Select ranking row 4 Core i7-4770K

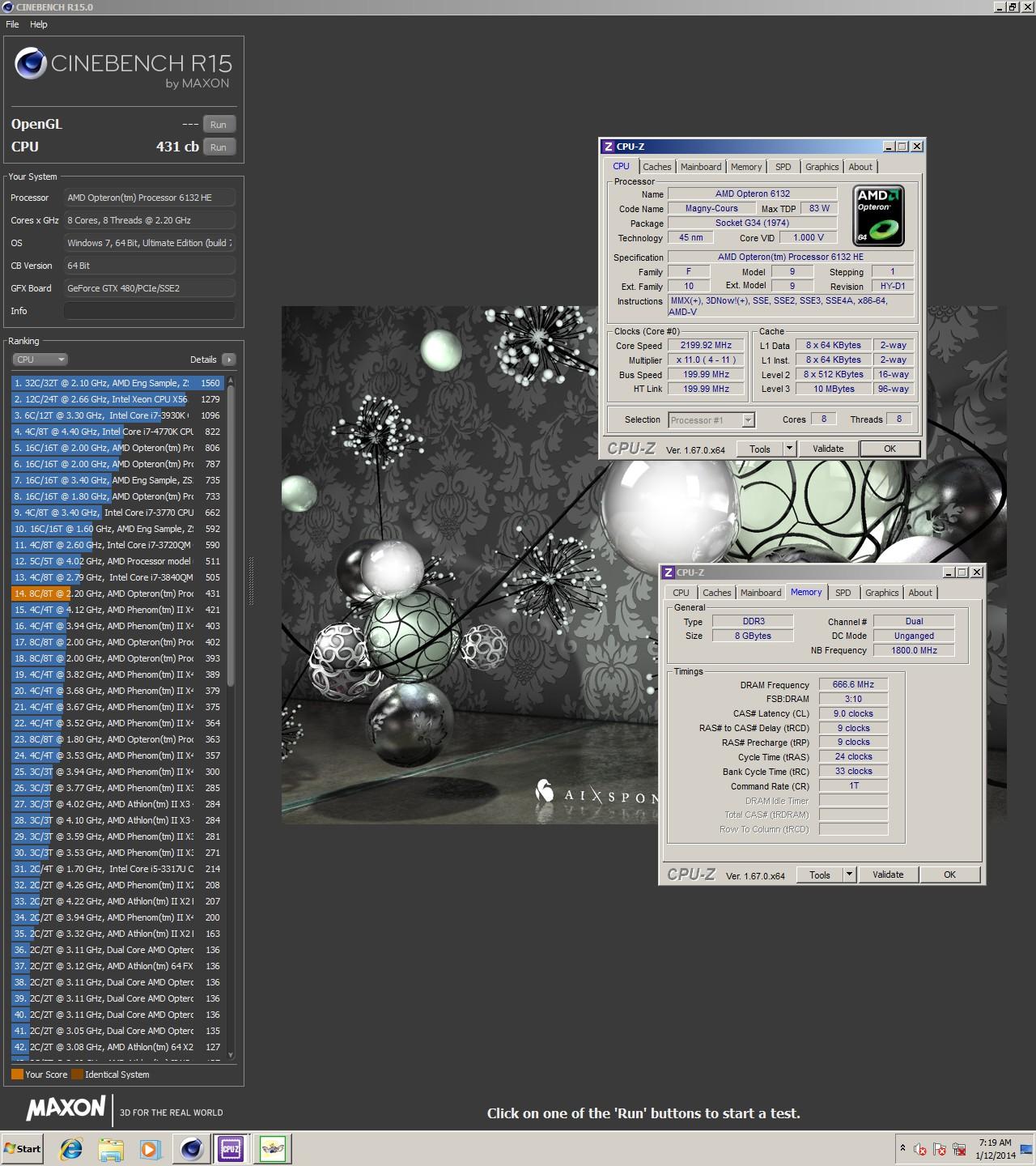point(118,432)
